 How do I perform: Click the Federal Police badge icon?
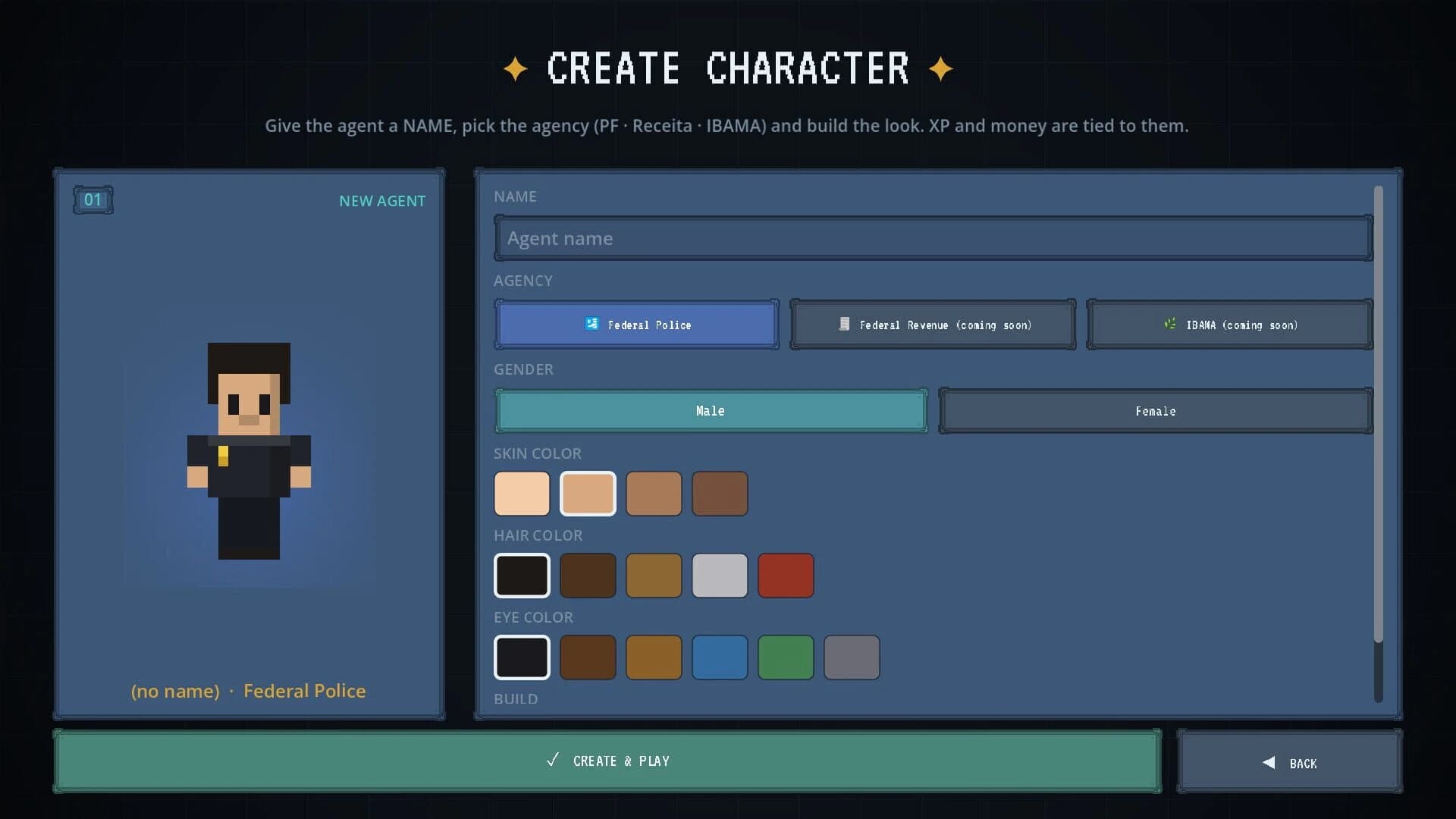point(591,324)
